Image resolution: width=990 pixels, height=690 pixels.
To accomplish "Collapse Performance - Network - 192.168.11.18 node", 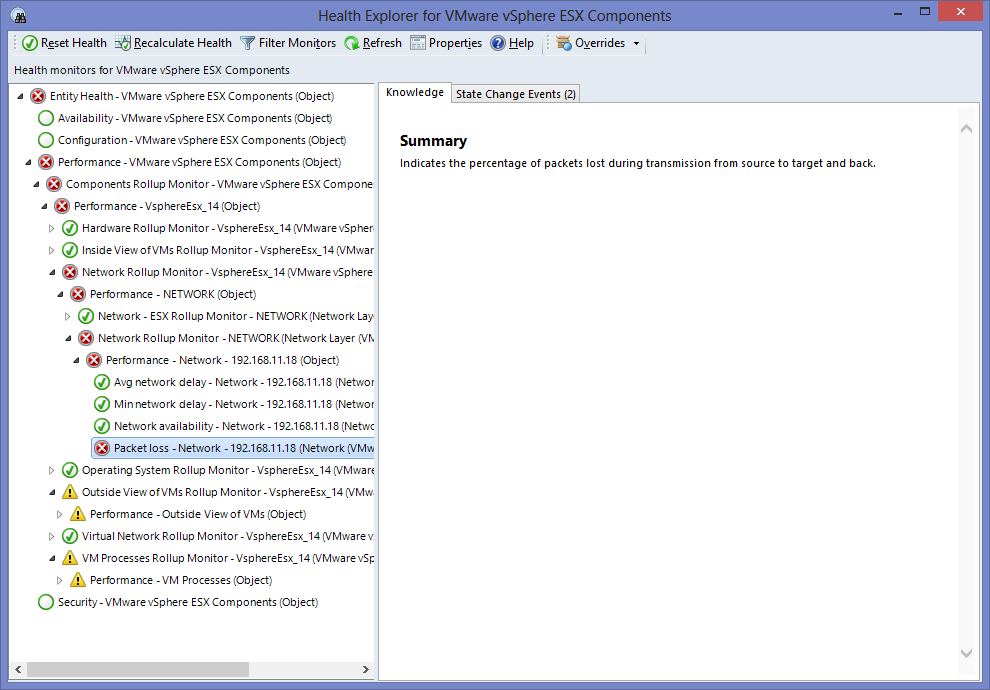I will [x=76, y=361].
